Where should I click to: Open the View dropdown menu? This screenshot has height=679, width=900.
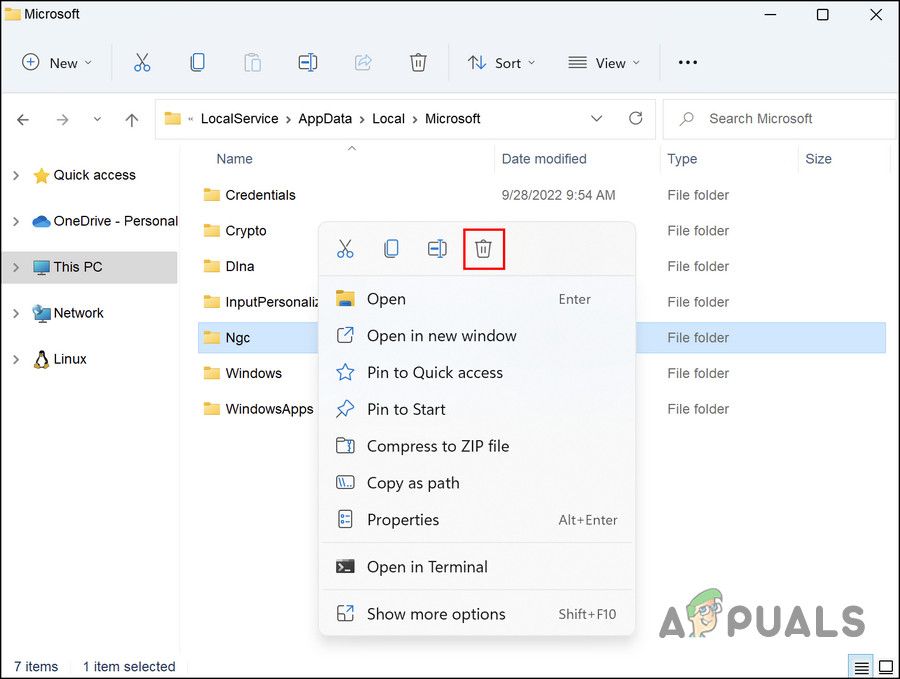[604, 63]
